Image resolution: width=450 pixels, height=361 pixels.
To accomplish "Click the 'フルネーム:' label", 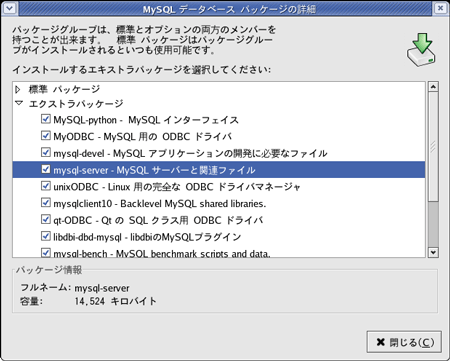I will tap(45, 287).
